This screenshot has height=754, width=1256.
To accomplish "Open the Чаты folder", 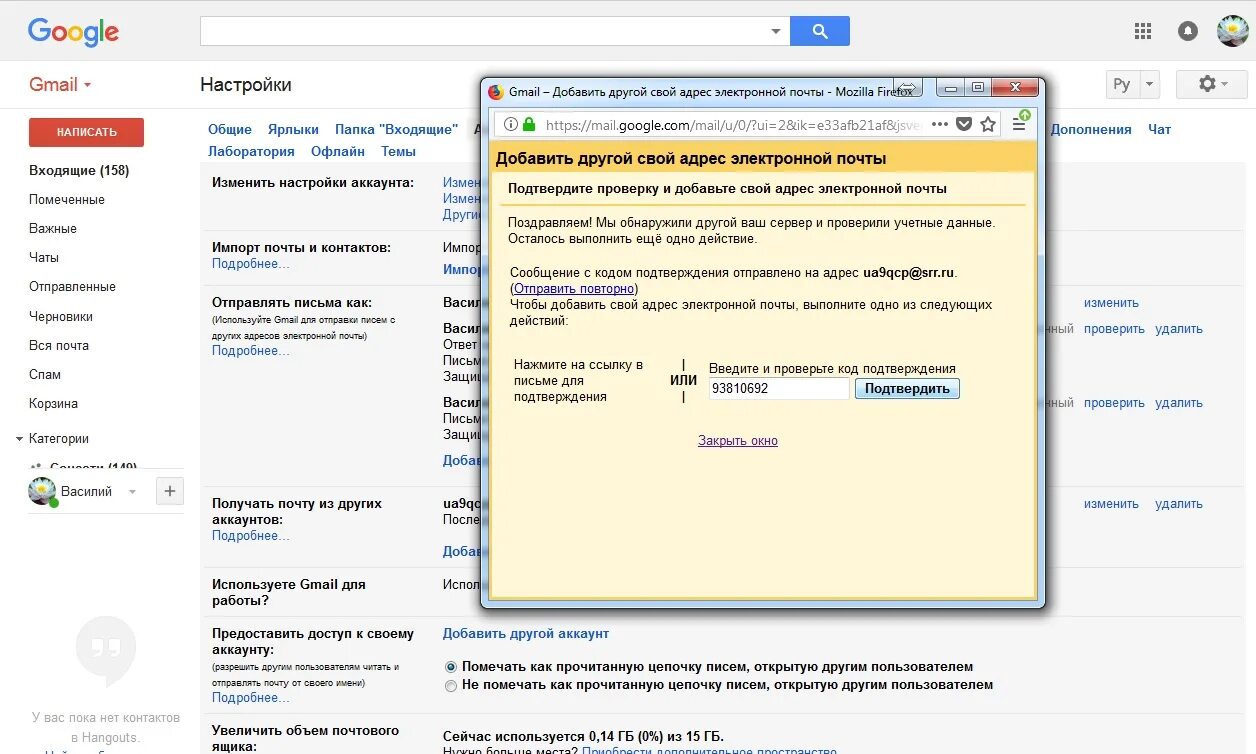I will point(44,257).
